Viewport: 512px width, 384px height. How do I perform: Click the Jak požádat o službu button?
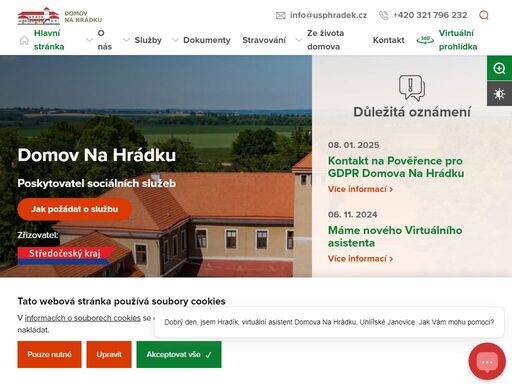(75, 209)
